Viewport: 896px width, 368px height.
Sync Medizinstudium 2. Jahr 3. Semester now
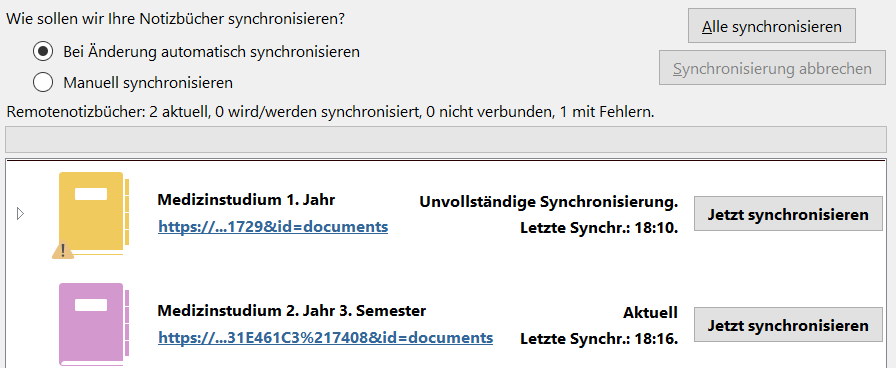coord(788,325)
